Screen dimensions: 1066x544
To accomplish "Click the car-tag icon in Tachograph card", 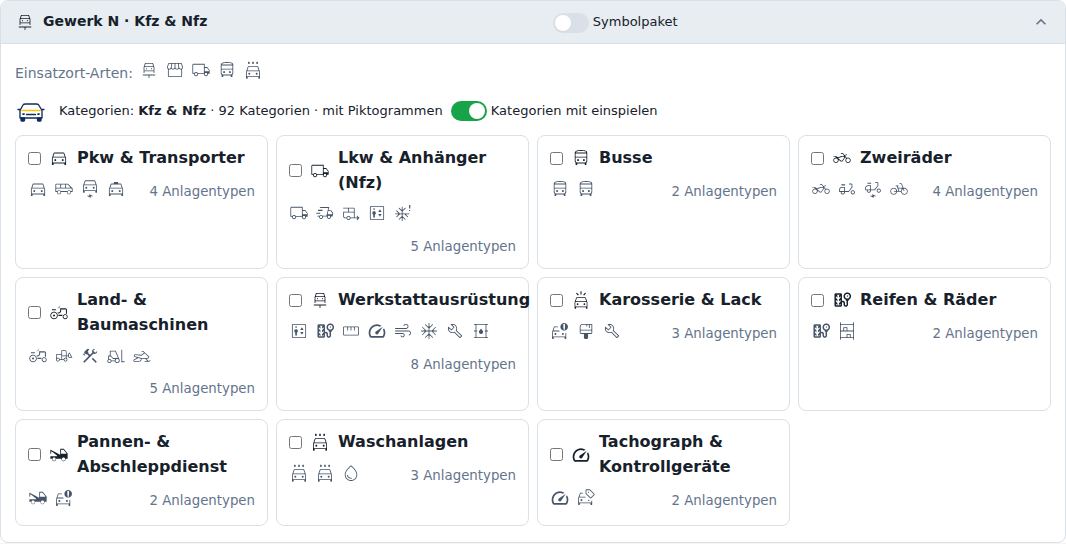I will point(586,498).
